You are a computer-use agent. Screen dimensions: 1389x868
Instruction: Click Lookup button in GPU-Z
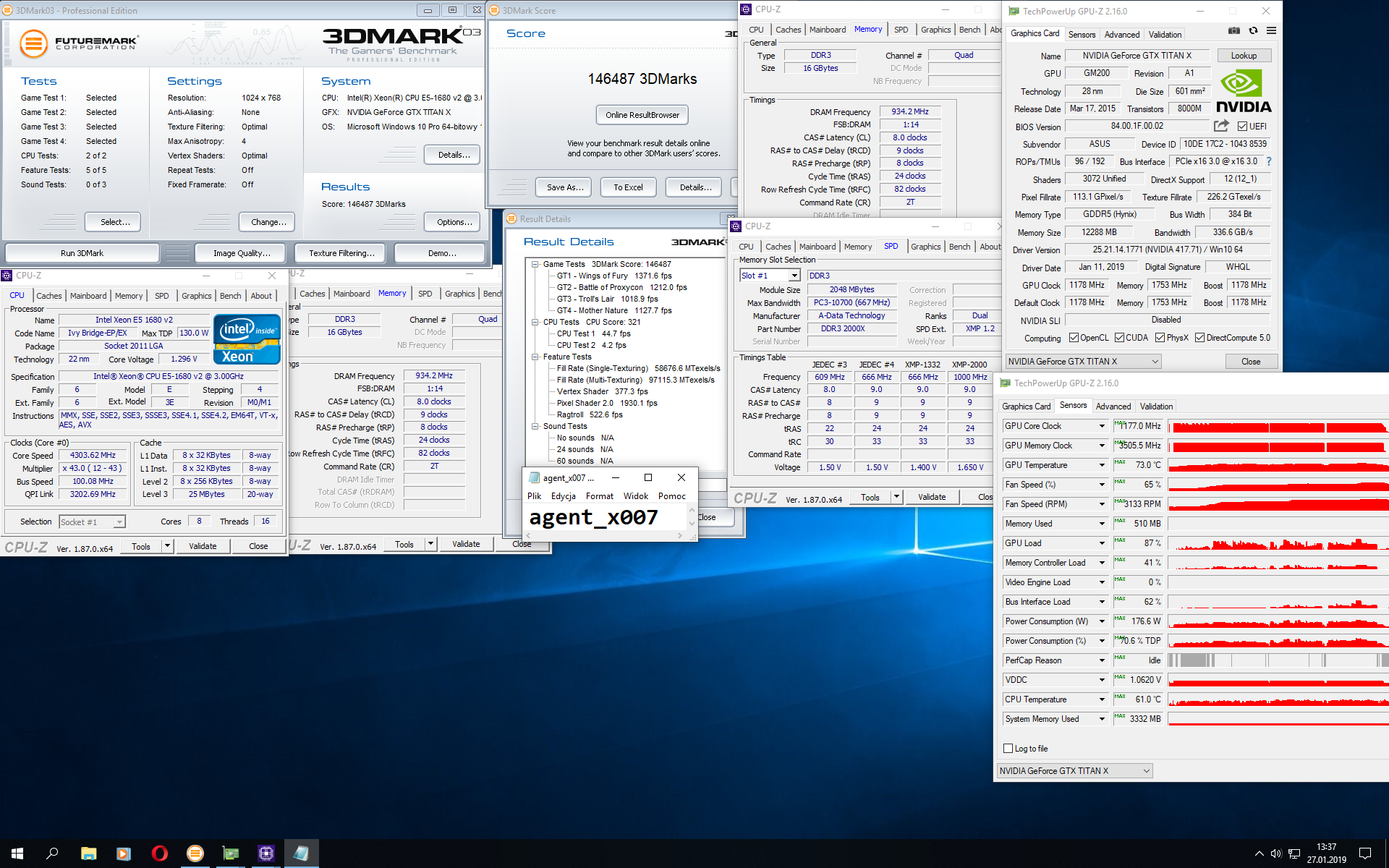pyautogui.click(x=1244, y=56)
